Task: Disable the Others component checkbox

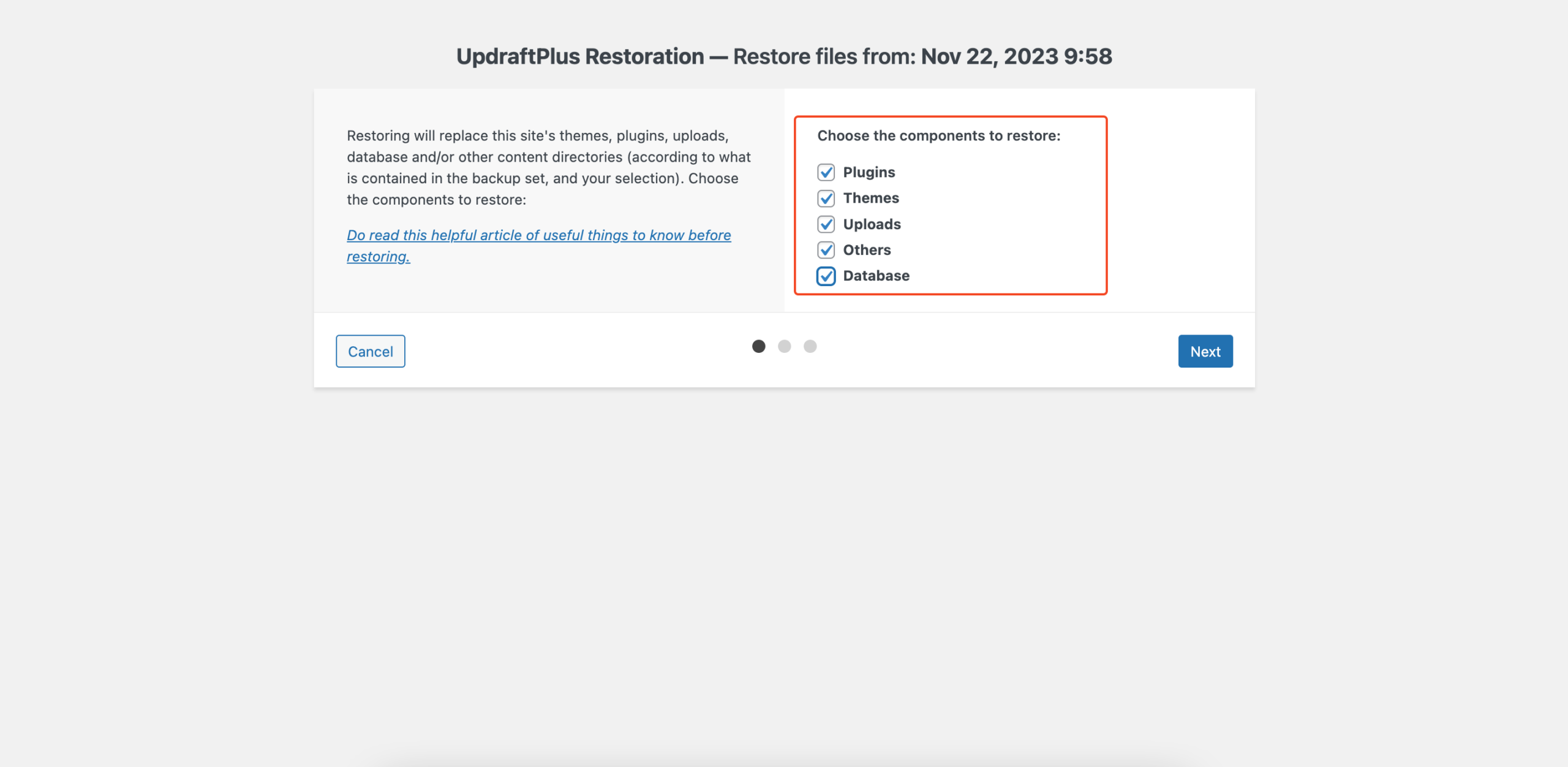Action: pyautogui.click(x=826, y=250)
